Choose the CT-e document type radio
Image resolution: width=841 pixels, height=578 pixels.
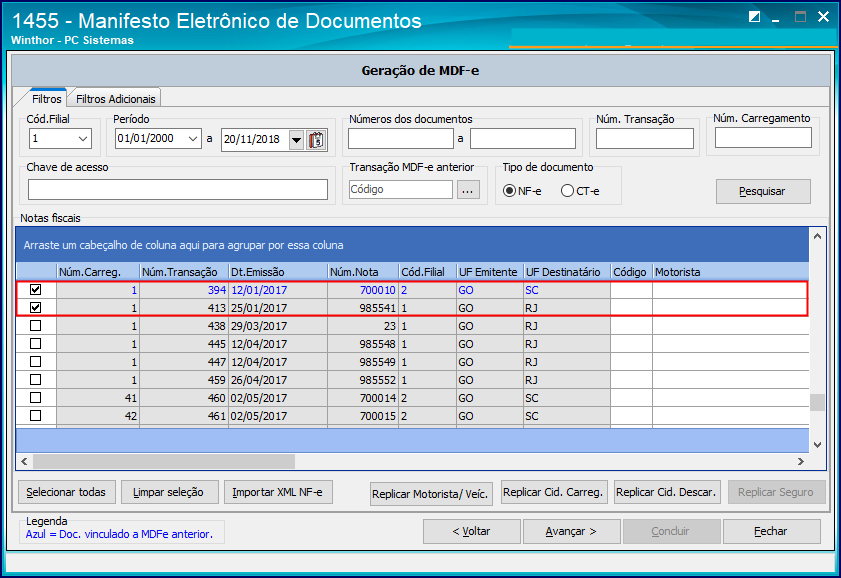pyautogui.click(x=567, y=191)
